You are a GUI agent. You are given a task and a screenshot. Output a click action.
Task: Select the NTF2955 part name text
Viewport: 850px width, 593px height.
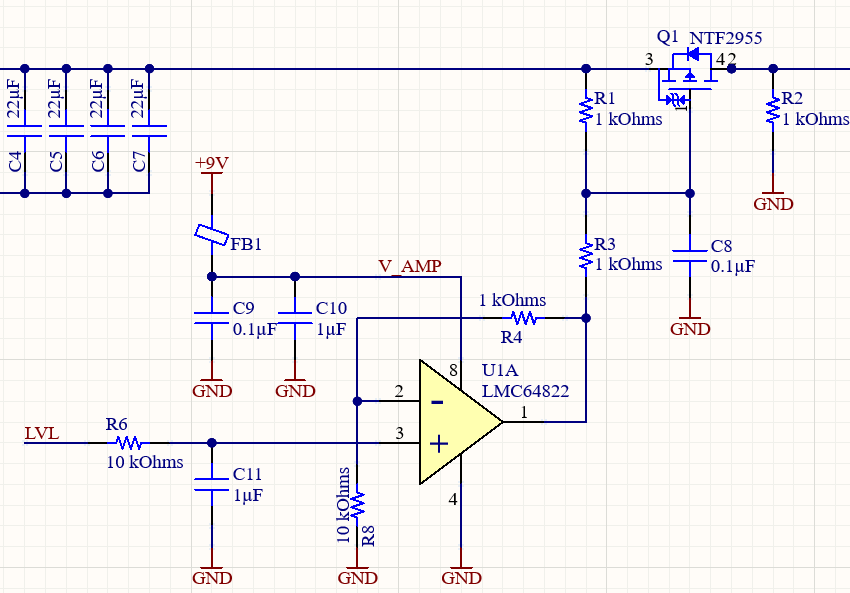726,38
